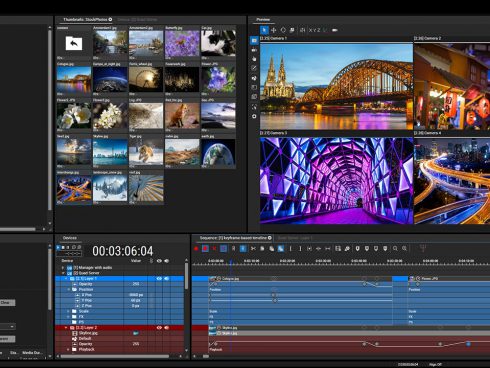Click the stop button in Devices panel
Image resolution: width=490 pixels, height=368 pixels.
(x=63, y=247)
